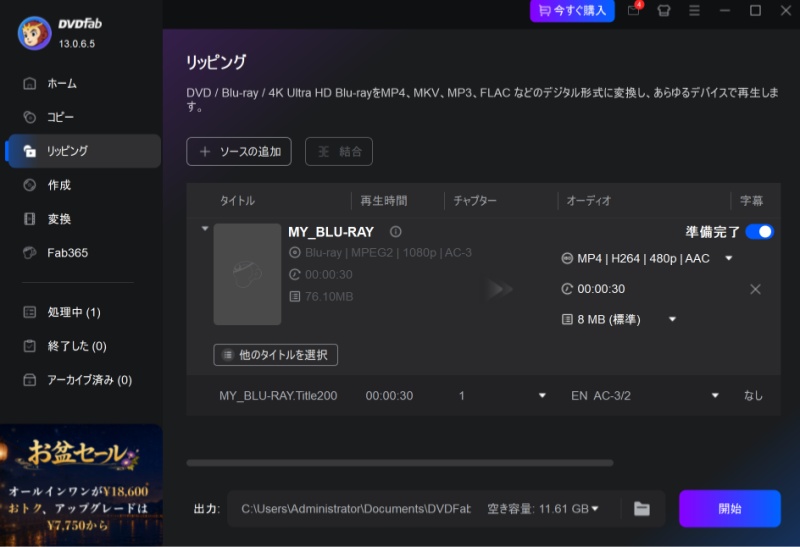Click ソースの追加 add source button
Screen dimensions: 800x547
(x=239, y=152)
